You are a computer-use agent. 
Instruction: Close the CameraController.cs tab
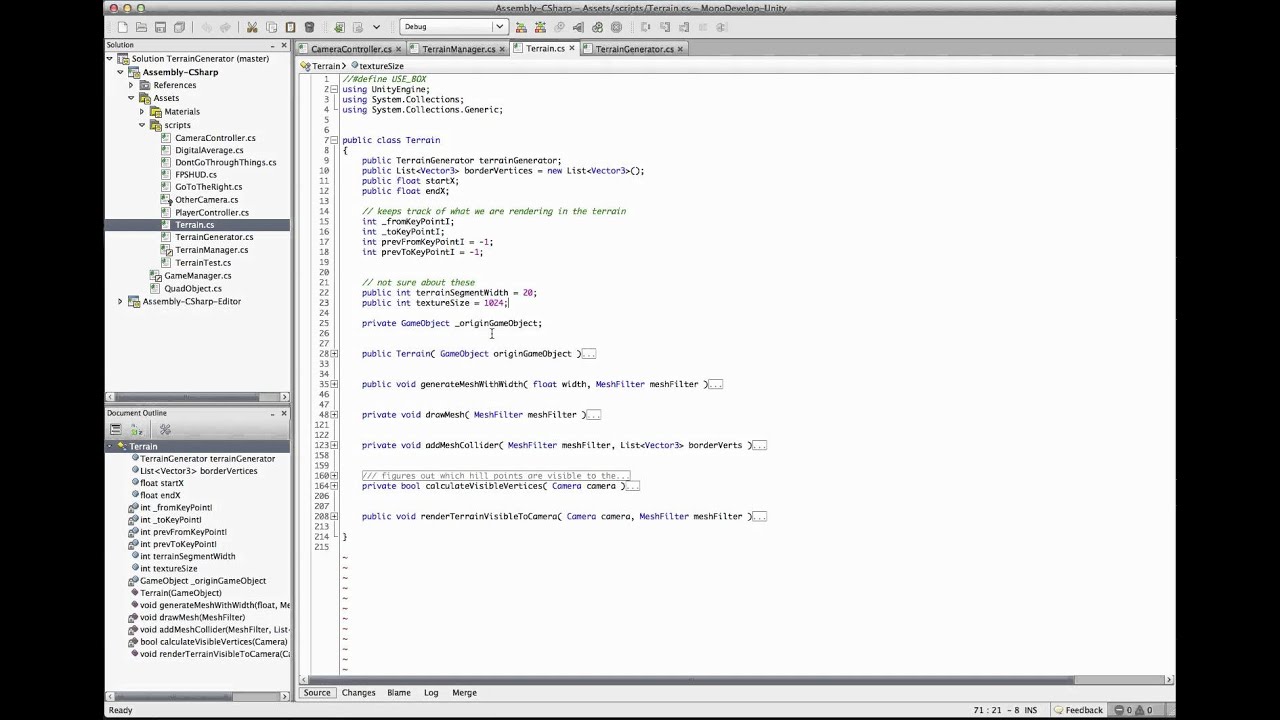coord(398,48)
